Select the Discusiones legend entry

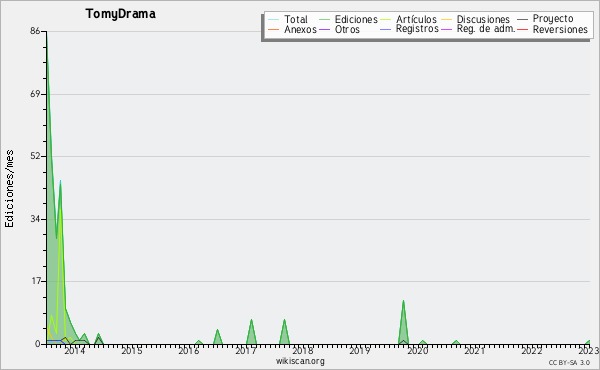coord(483,19)
